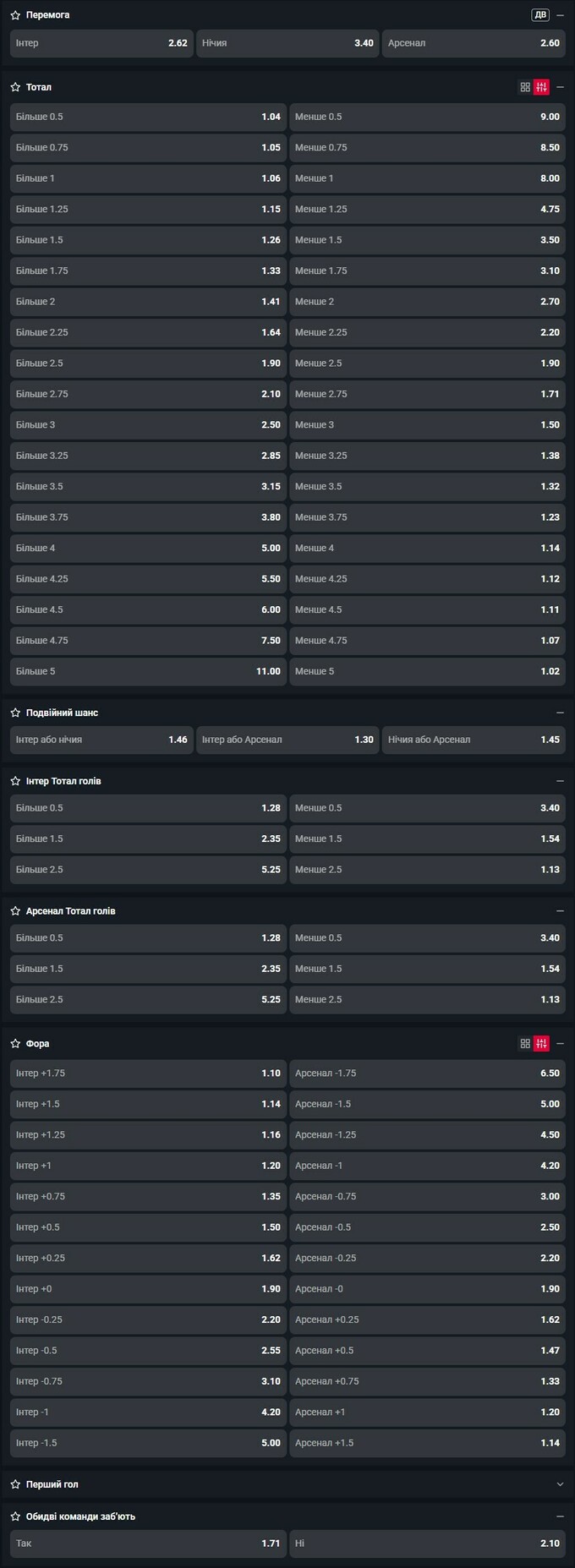Star the Обидві команди забʼють market
575x1568 pixels.
[x=15, y=1516]
